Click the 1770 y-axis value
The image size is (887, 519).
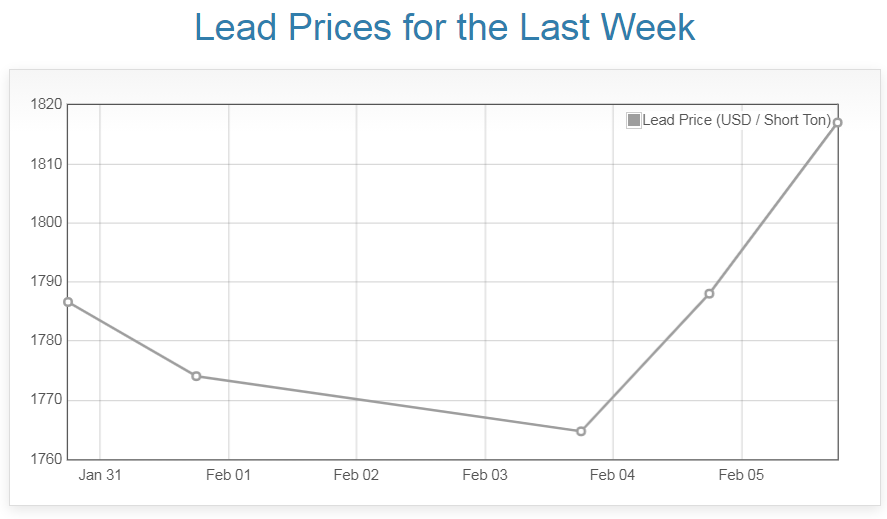[x=47, y=400]
